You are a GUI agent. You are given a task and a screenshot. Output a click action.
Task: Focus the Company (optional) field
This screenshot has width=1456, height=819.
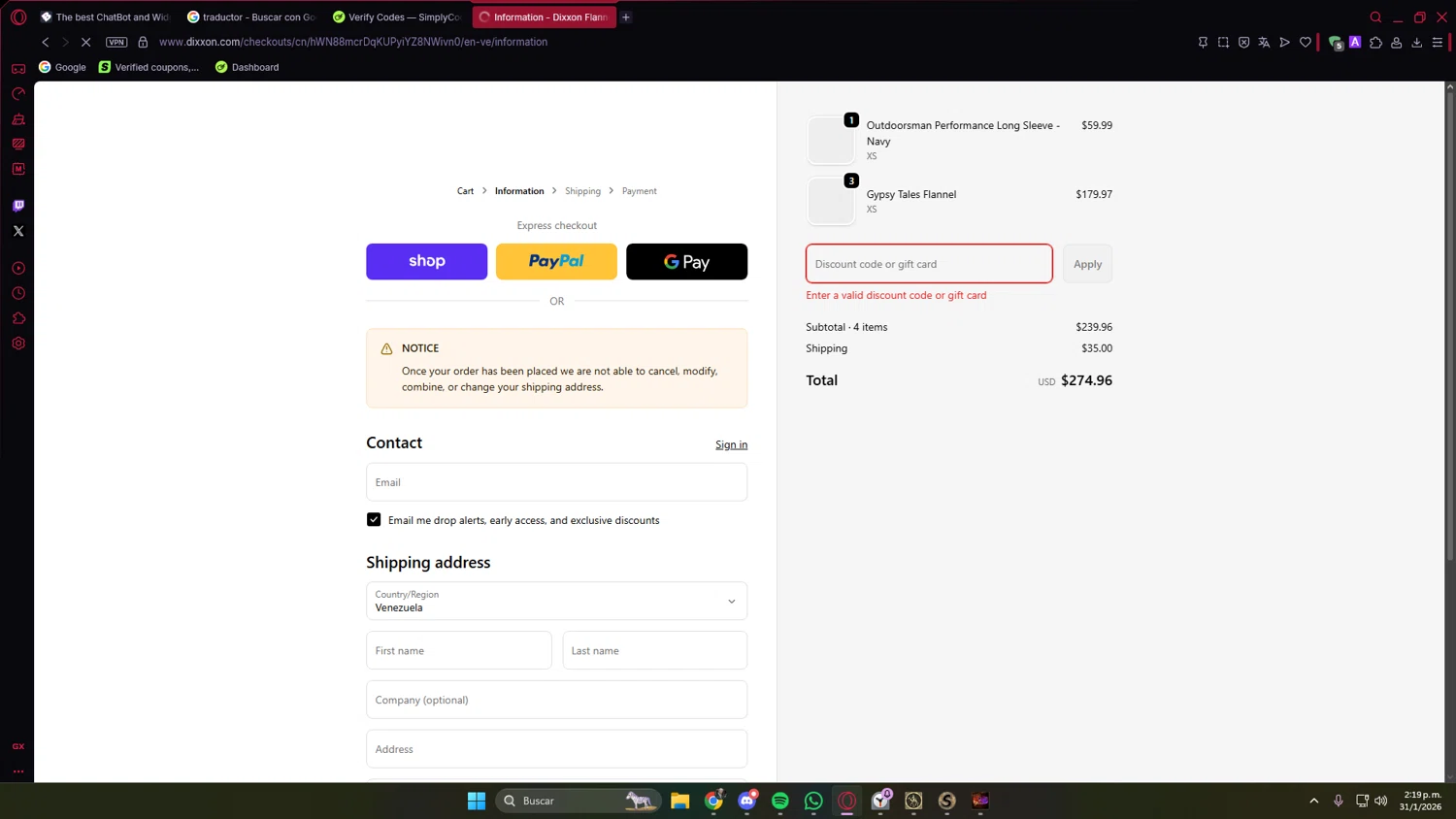point(556,700)
